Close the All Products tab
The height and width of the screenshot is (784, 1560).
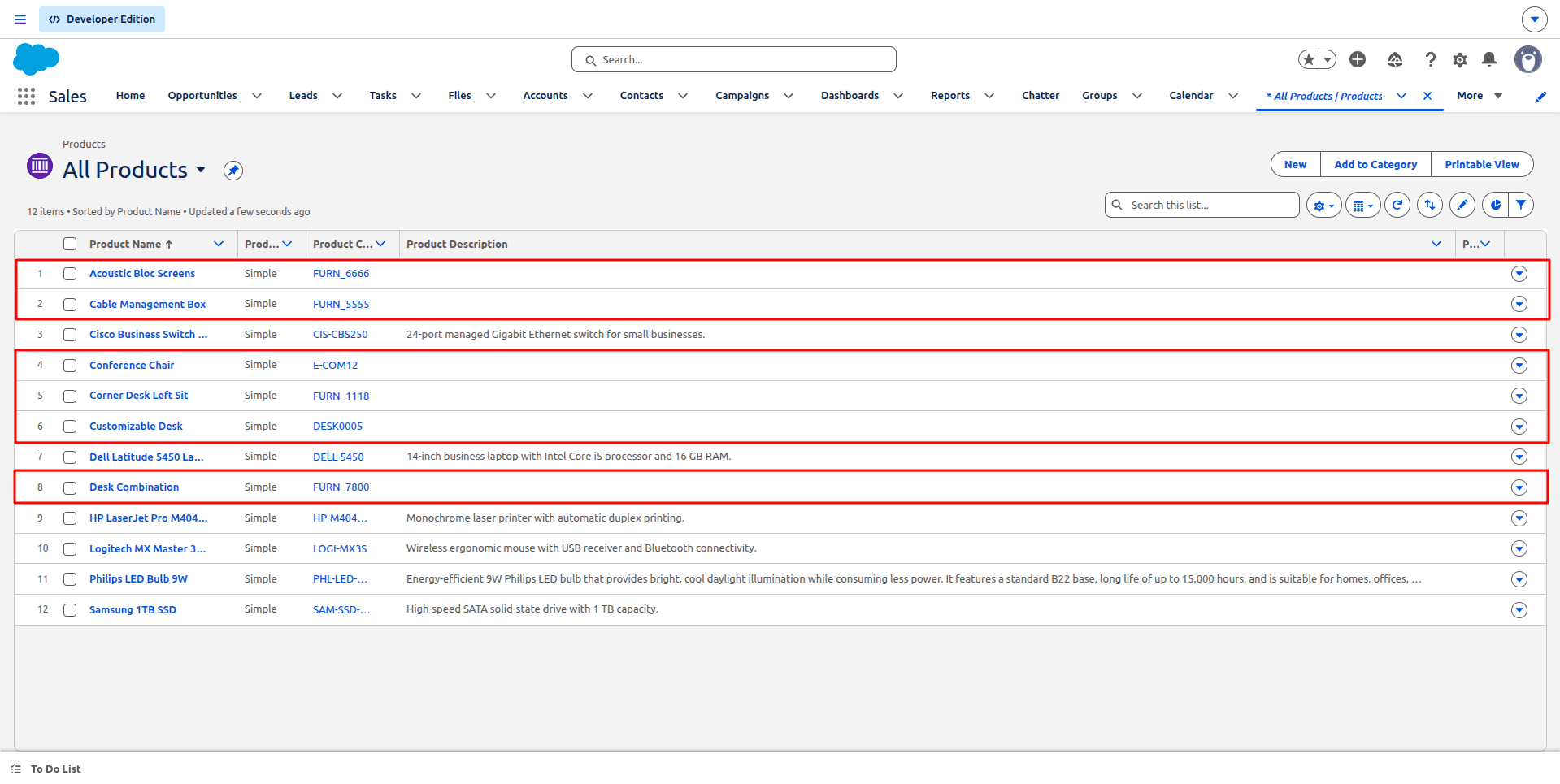(1427, 96)
